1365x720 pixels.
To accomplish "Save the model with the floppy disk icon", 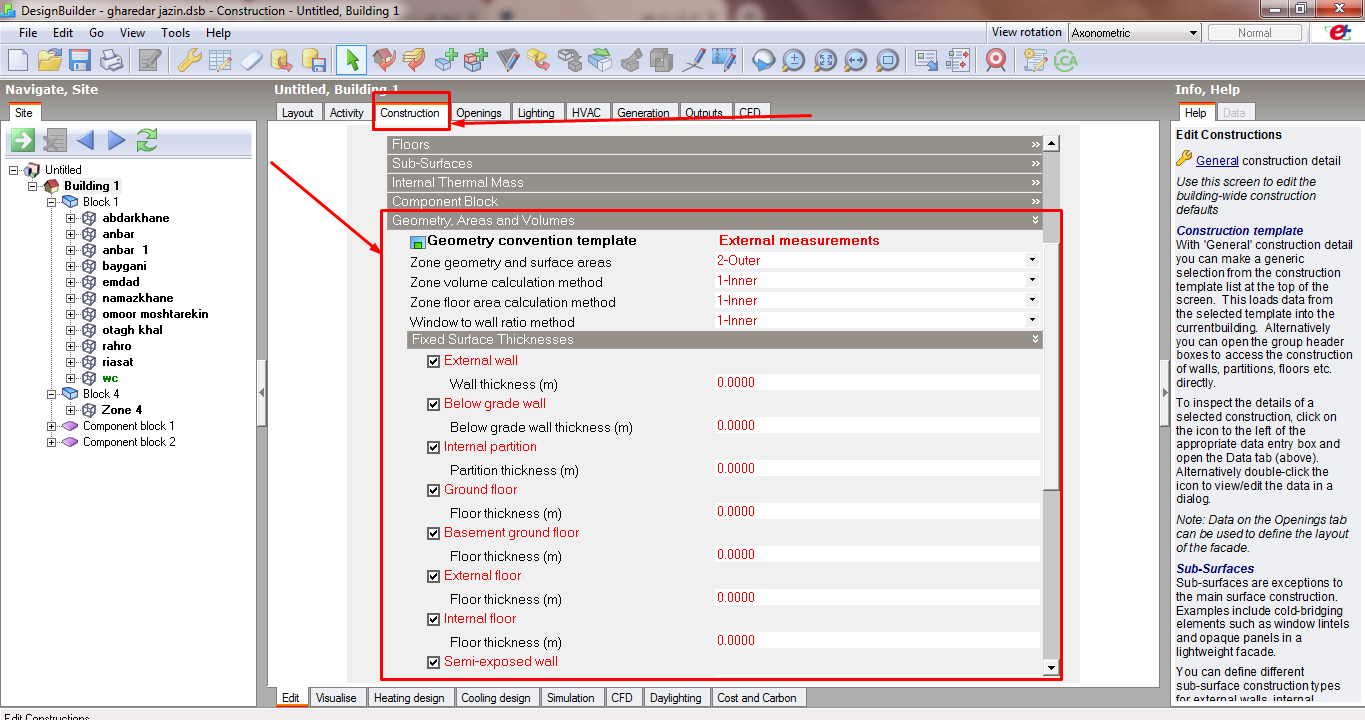I will 80,60.
